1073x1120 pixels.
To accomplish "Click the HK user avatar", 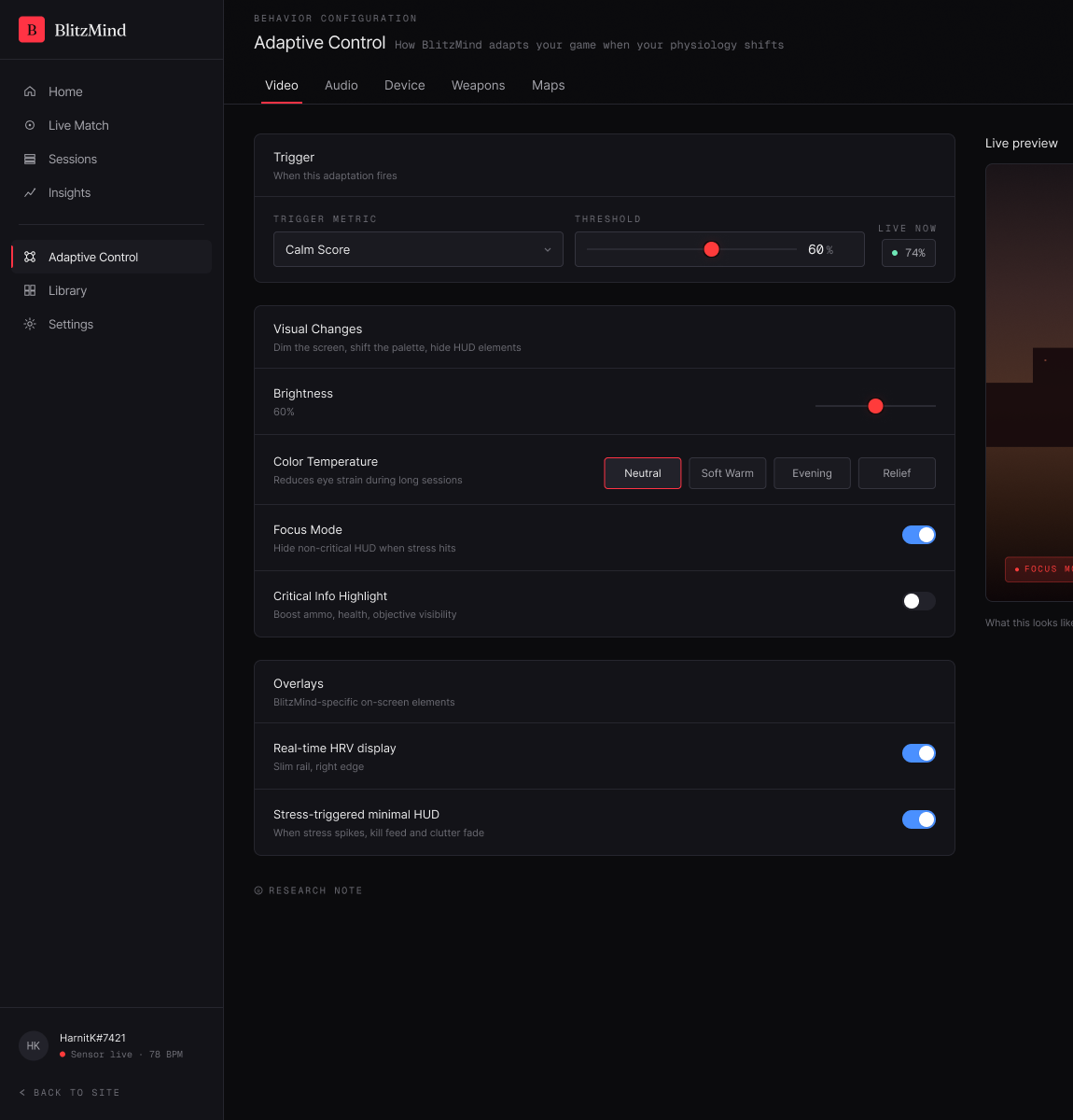I will [34, 1045].
